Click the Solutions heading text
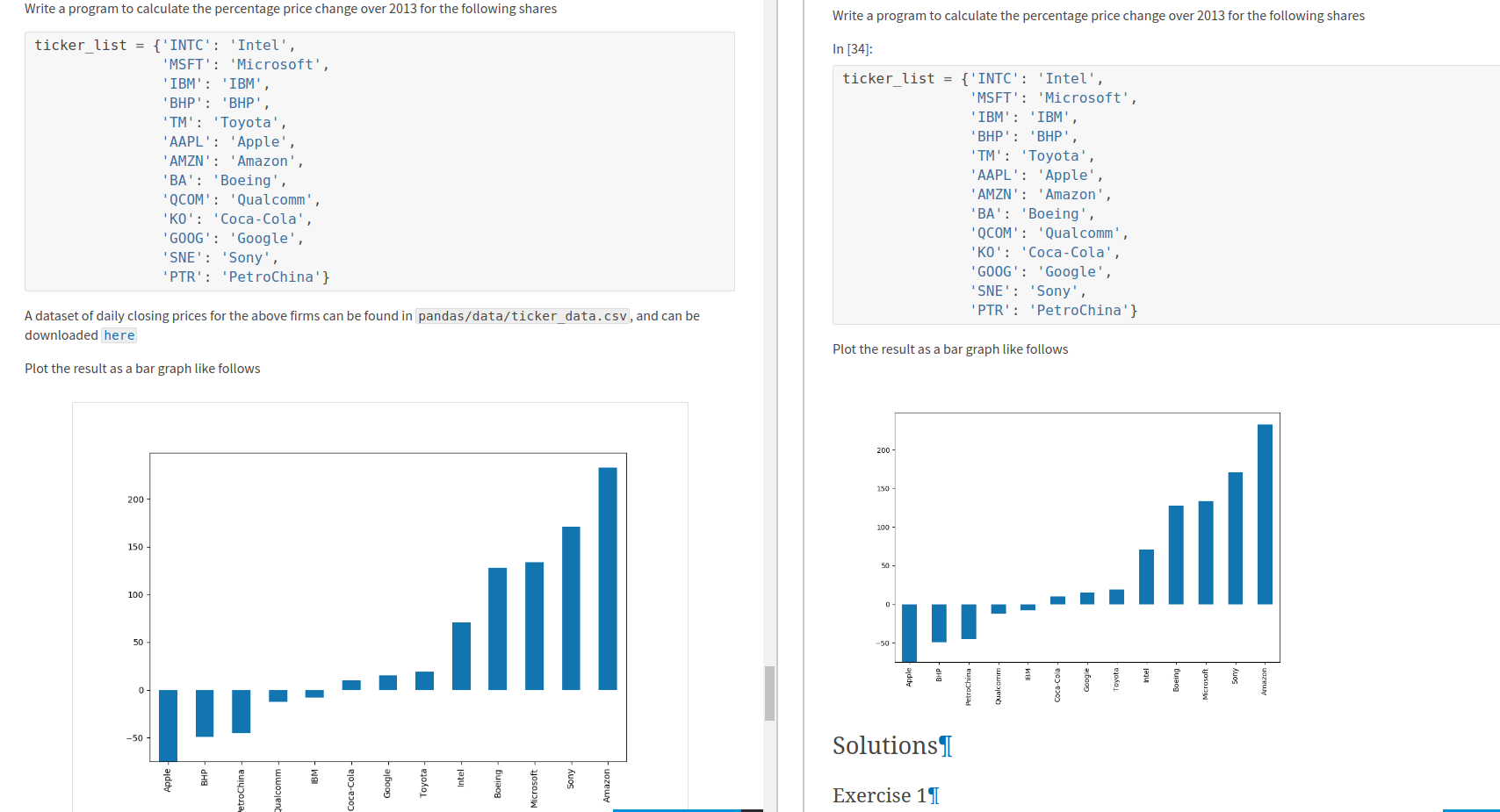The height and width of the screenshot is (812, 1500). 885,745
